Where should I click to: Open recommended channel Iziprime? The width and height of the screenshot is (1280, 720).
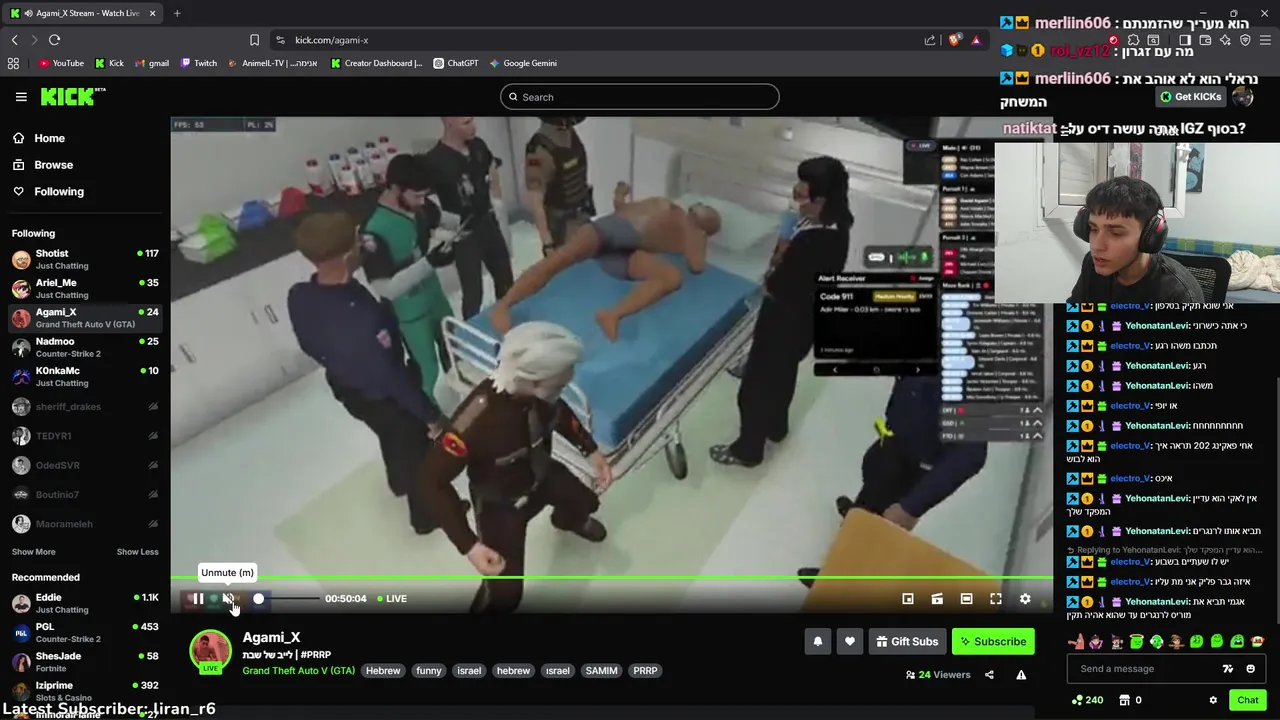(x=85, y=691)
